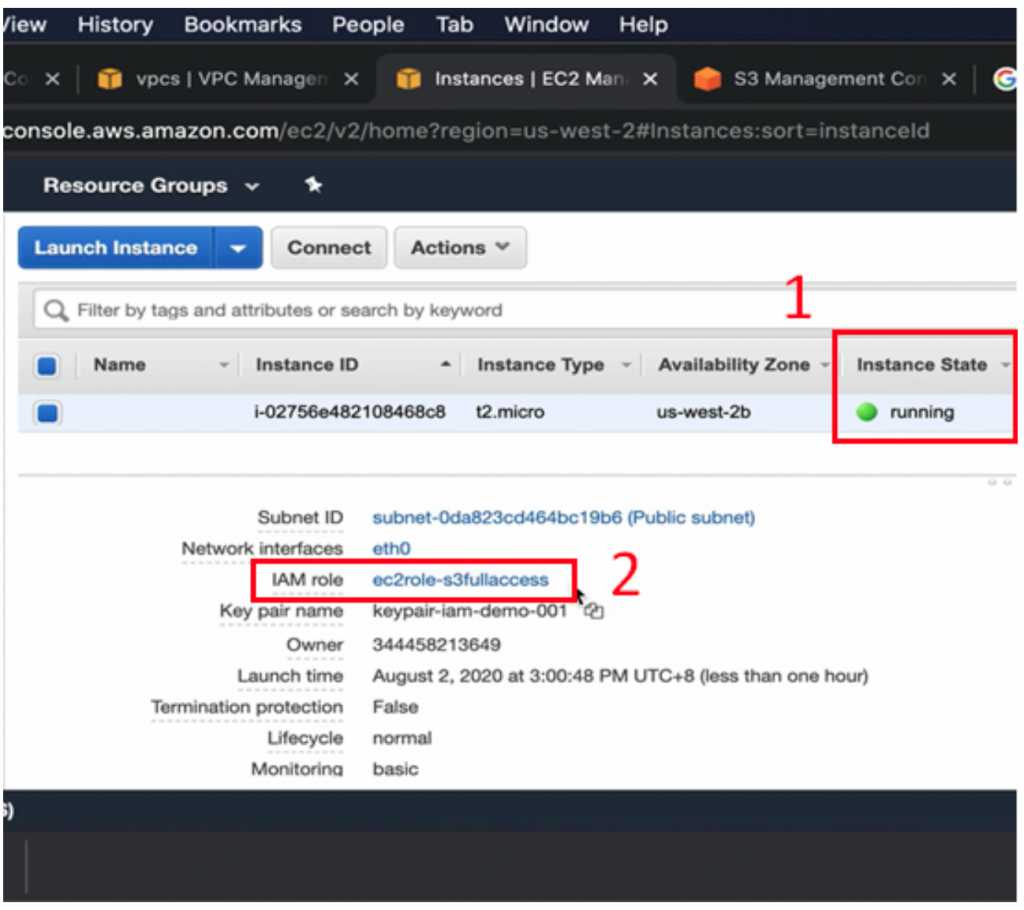Viewport: 1024px width, 910px height.
Task: Click the details pane resize icons
Action: (x=1000, y=482)
